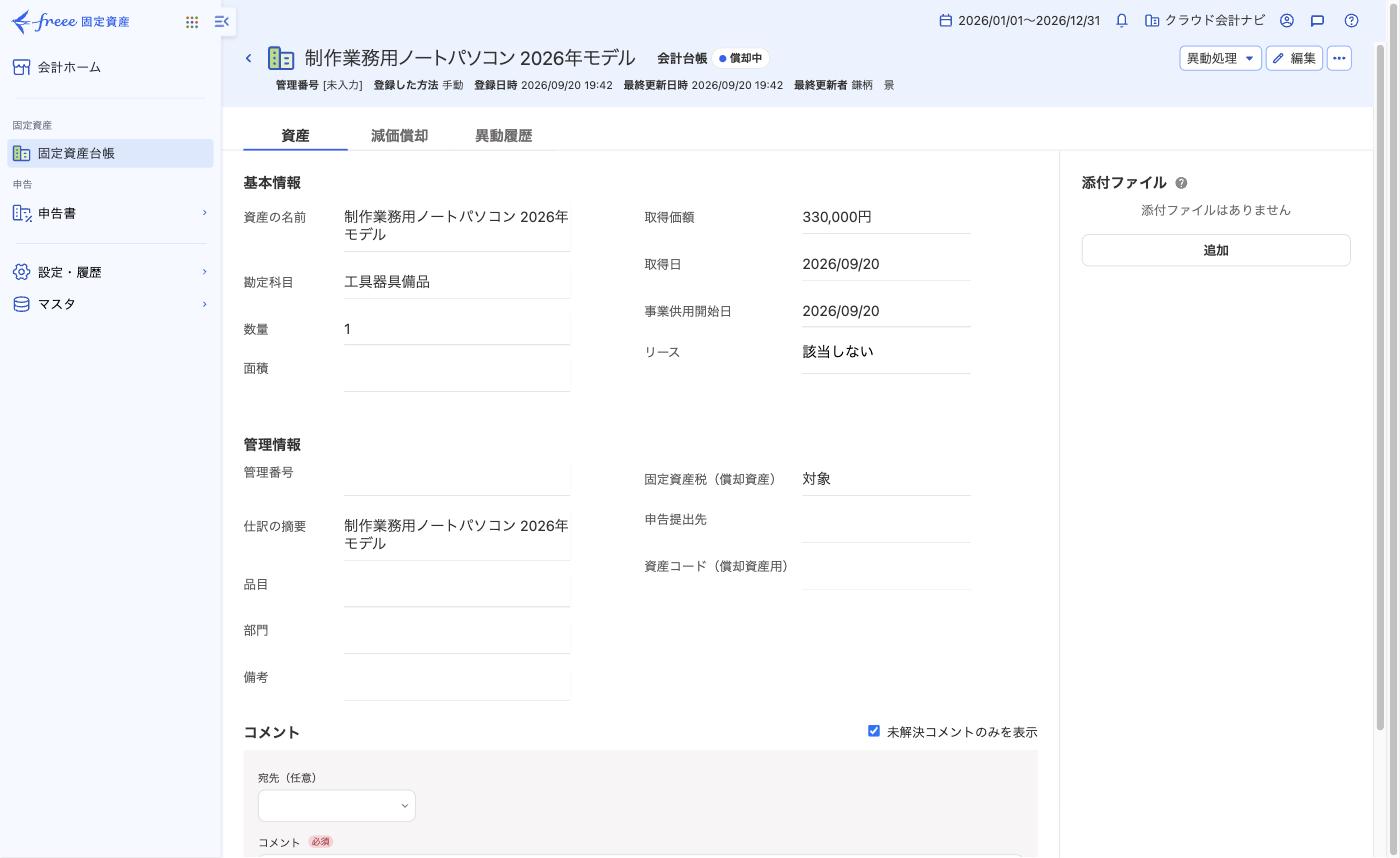This screenshot has width=1400, height=858.
Task: Click the asset icon beside the title
Action: click(x=281, y=58)
